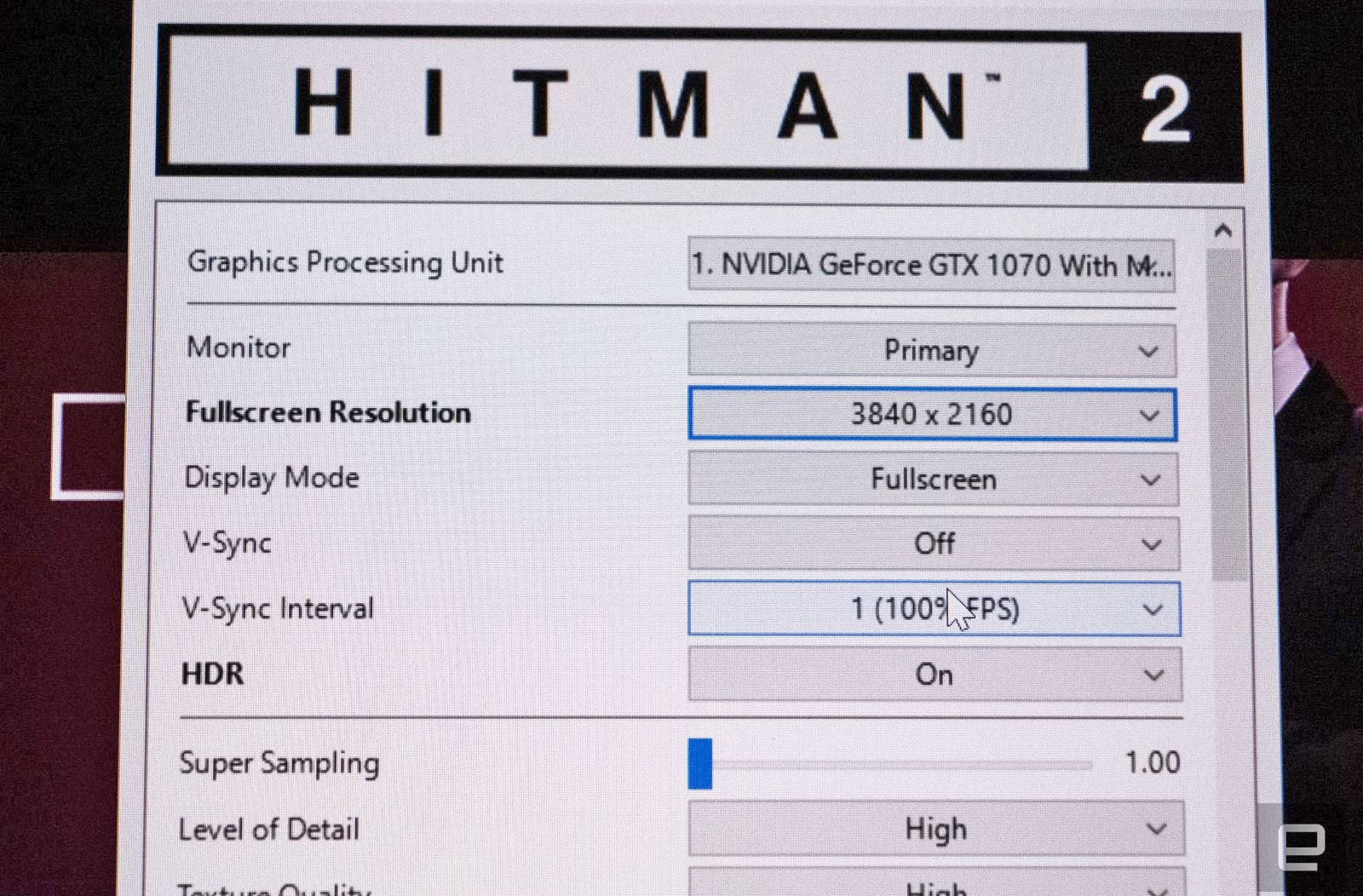Open the Texture Quality dropdown
Screen dimensions: 1363x896
(x=936, y=882)
